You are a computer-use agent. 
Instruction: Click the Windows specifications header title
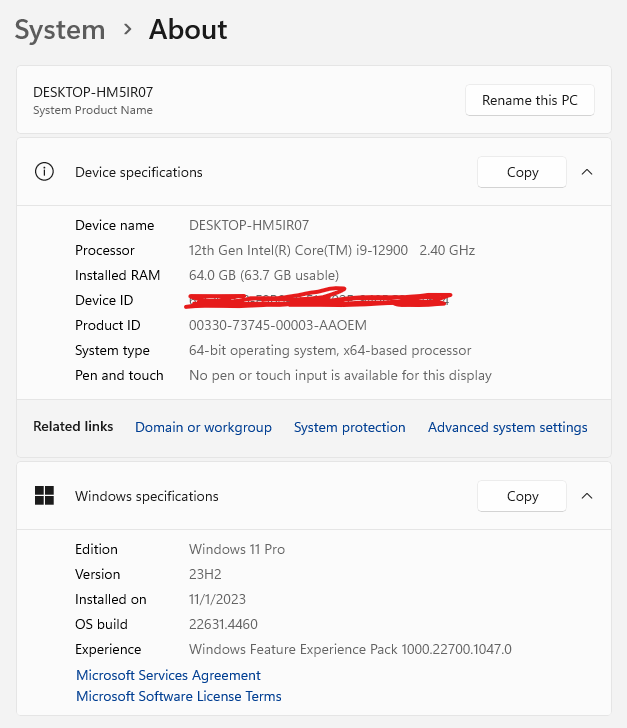pos(147,496)
